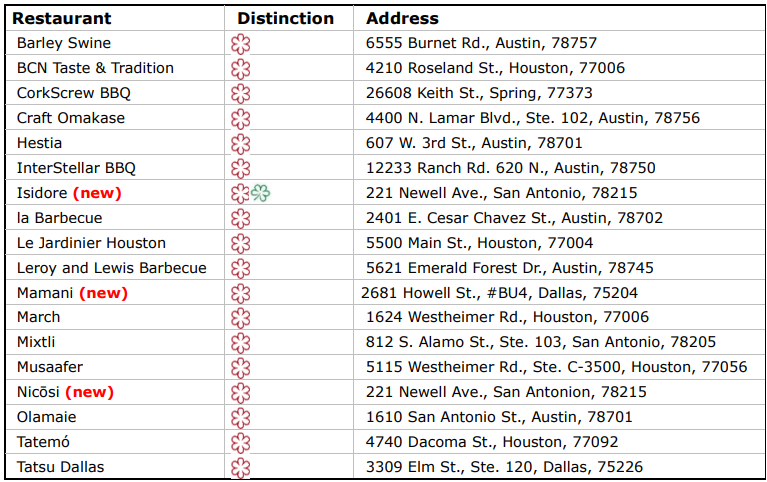Select the Le Jardinier Houston address cell

tap(479, 243)
